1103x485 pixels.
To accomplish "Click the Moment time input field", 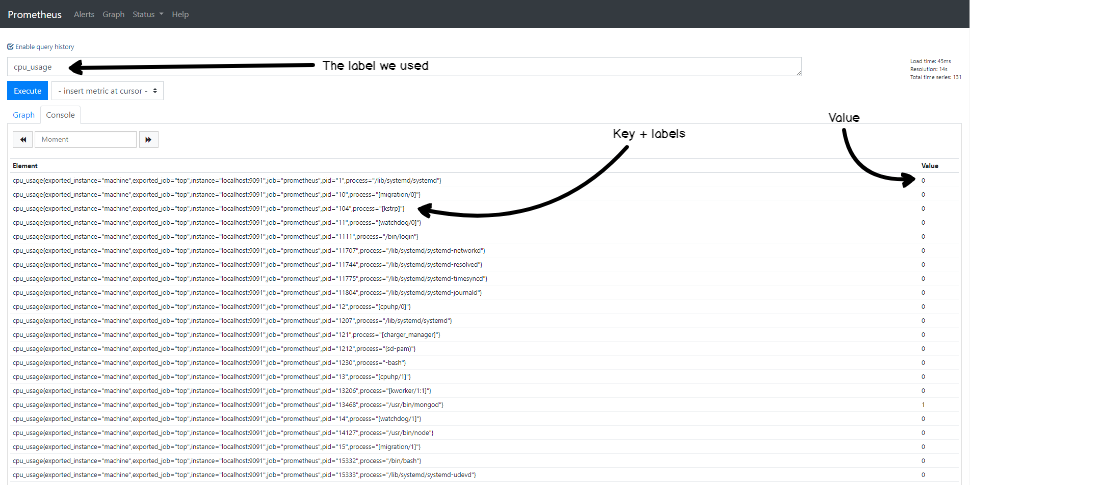I will click(x=85, y=139).
